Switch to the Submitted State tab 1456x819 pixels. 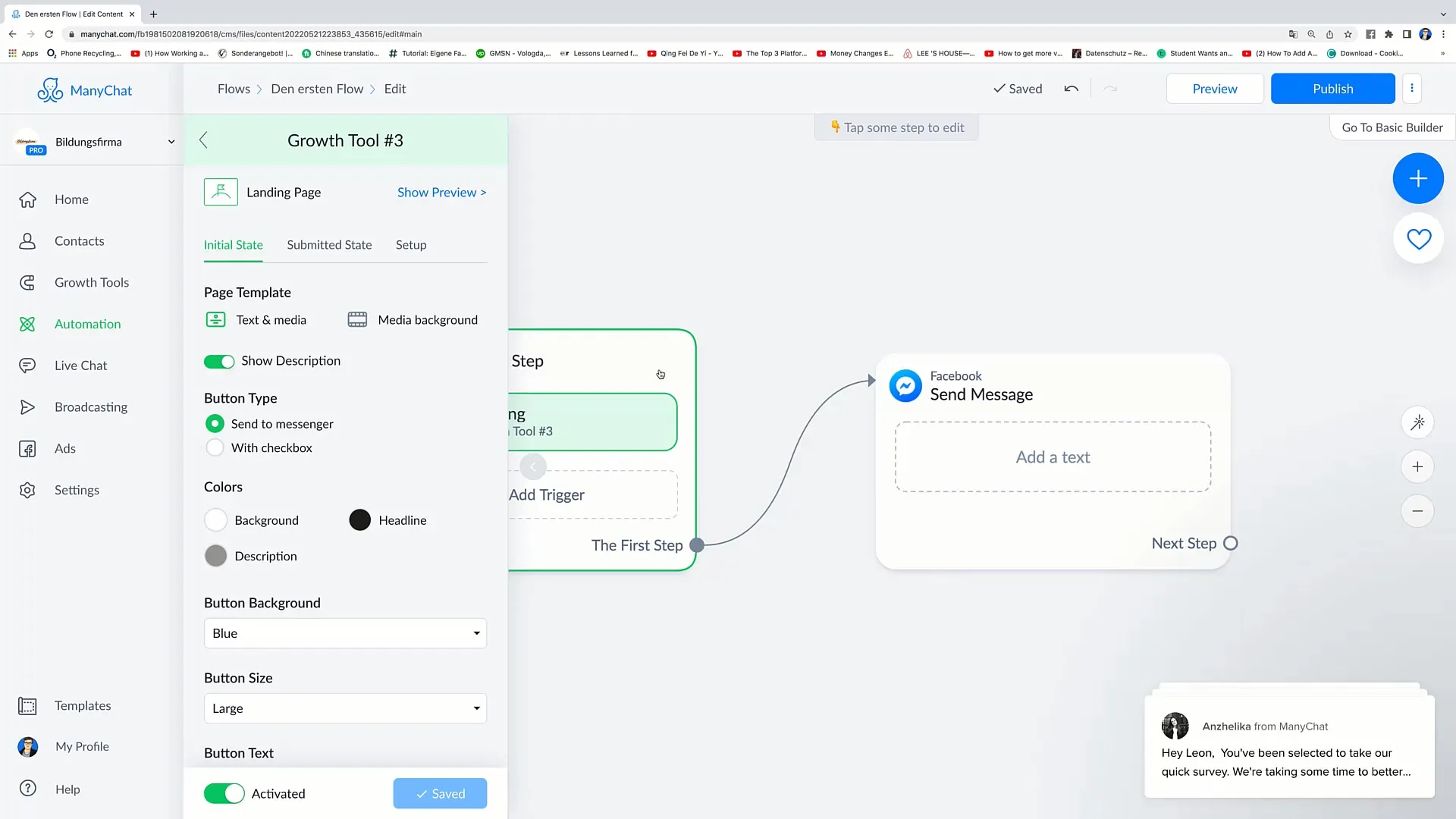[329, 244]
